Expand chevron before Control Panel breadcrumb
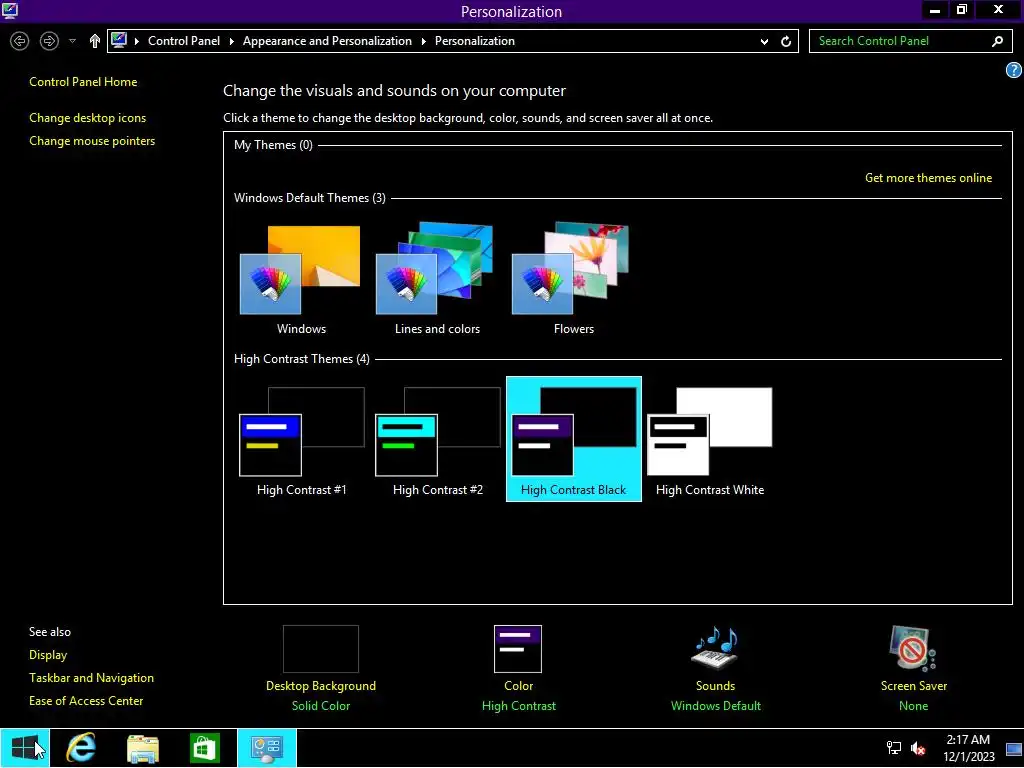1024x768 pixels. click(136, 41)
